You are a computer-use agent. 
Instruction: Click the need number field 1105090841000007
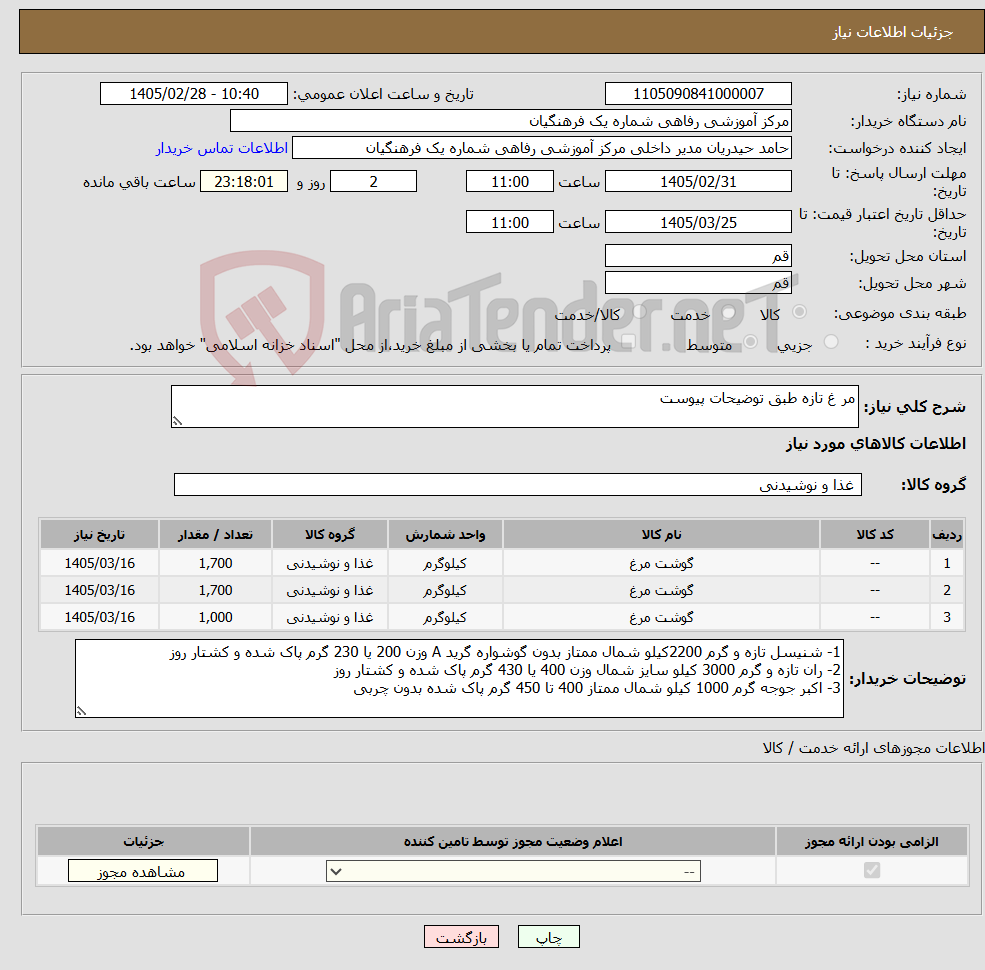(x=698, y=94)
